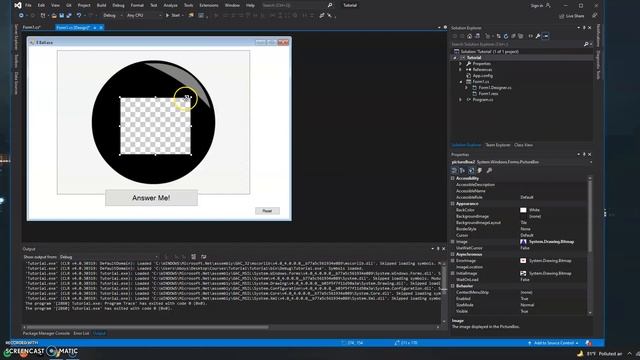Click the Save All toolbar icon
Image resolution: width=640 pixels, height=360 pixels.
tap(69, 16)
